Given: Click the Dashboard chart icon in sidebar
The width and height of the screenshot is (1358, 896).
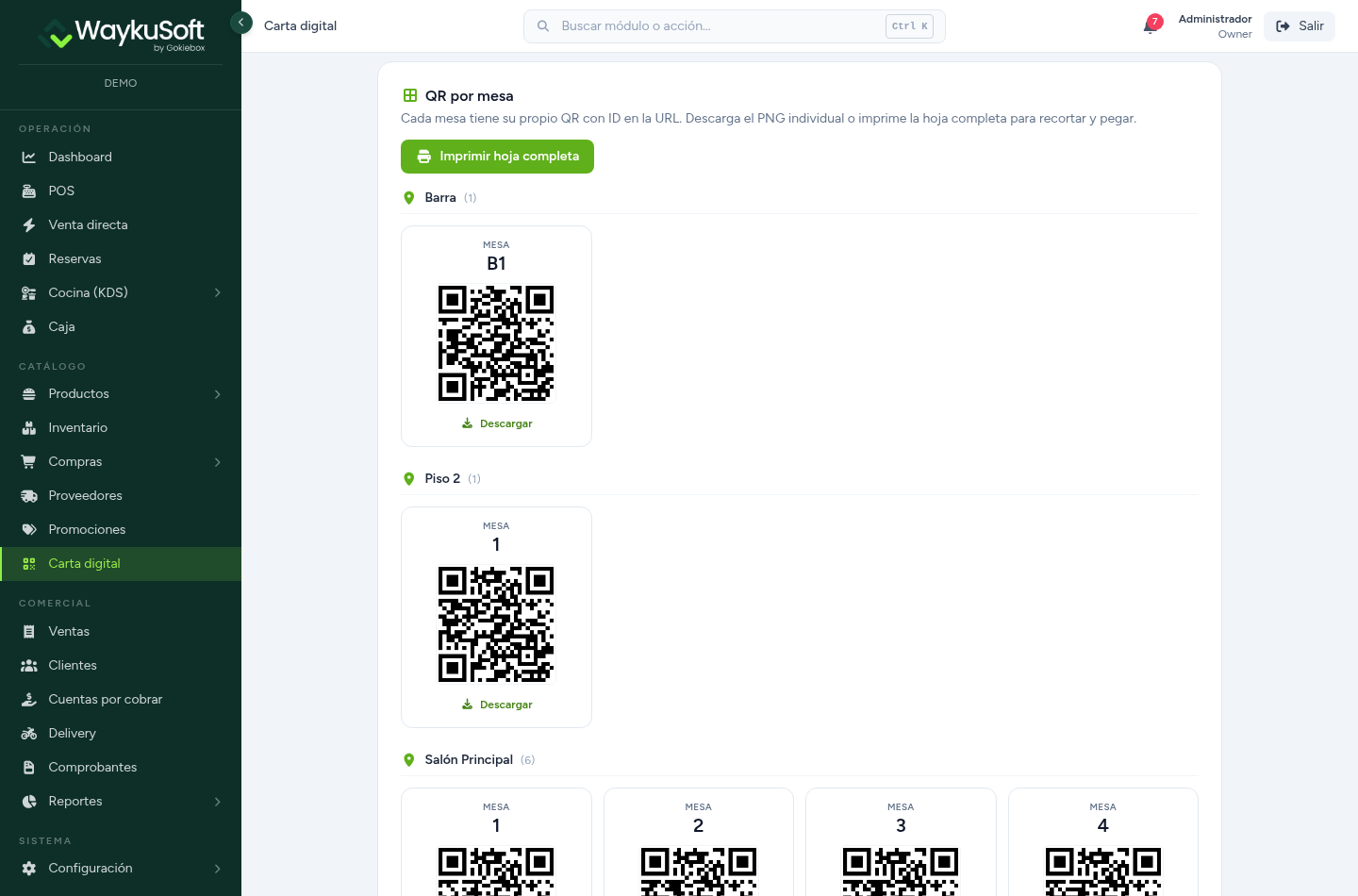Looking at the screenshot, I should (29, 158).
